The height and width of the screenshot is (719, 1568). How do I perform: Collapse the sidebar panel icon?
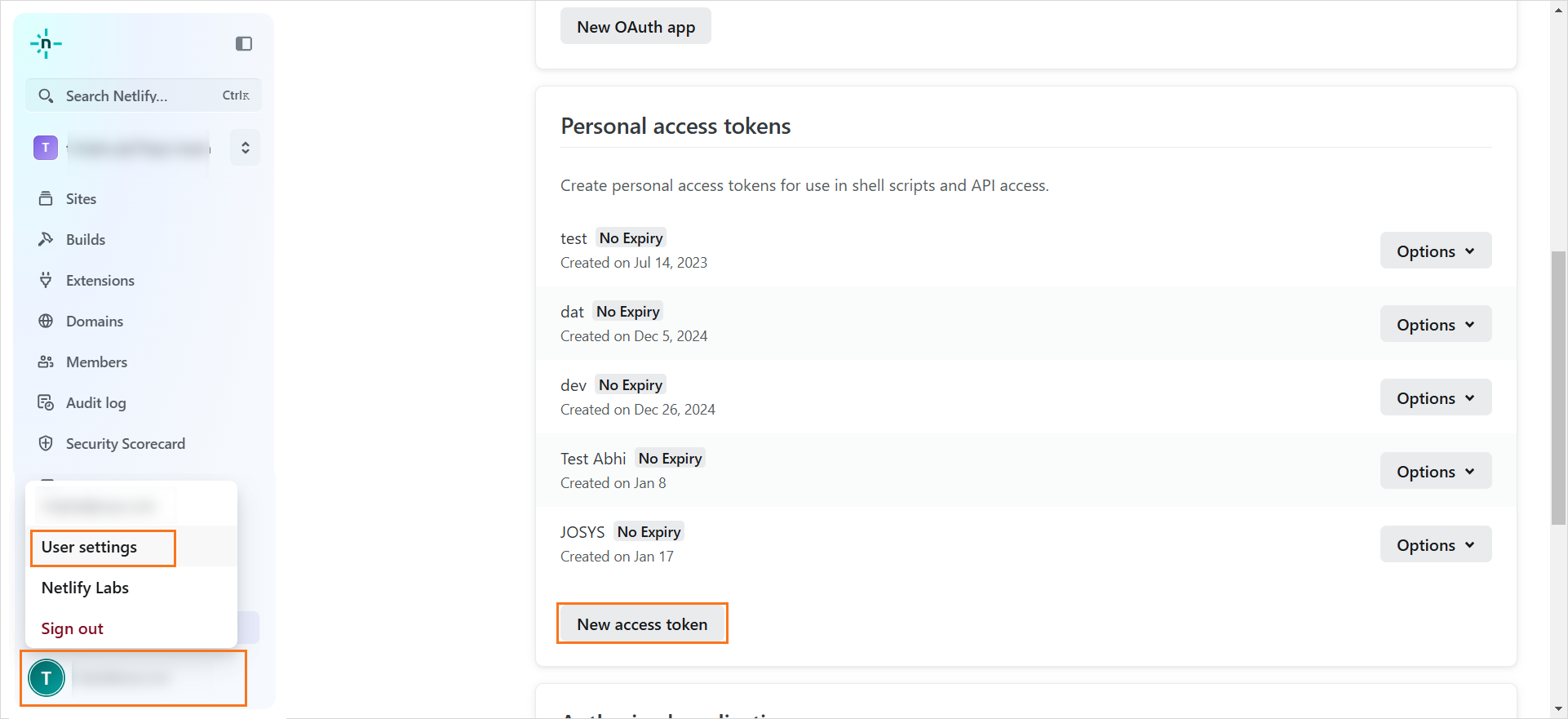(244, 43)
